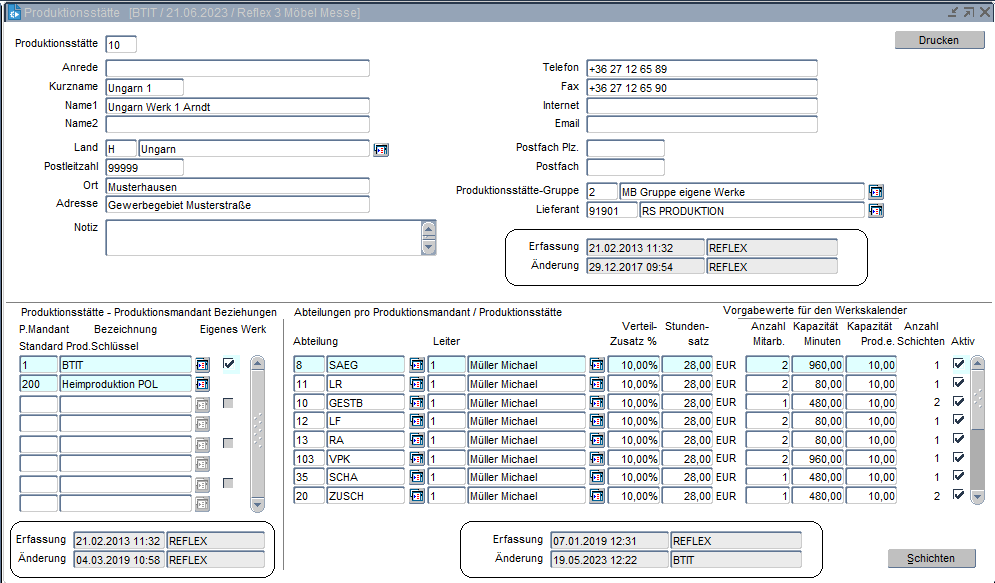This screenshot has height=583, width=995.
Task: Open lookup icon for Heimproduktion POL row
Action: click(203, 384)
